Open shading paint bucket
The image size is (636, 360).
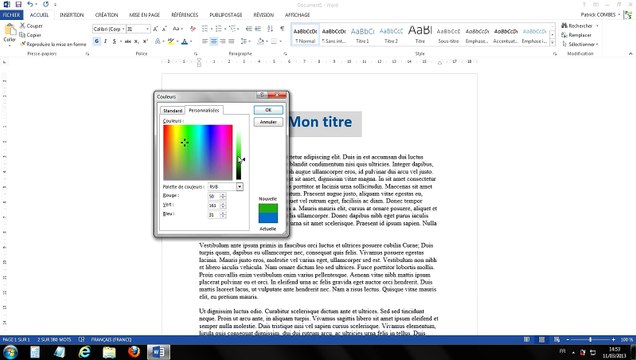click(261, 41)
